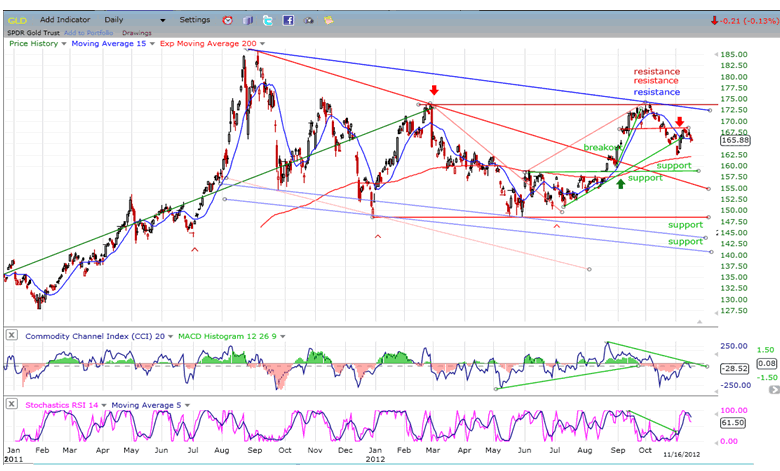Click the yellow sticky note icon
This screenshot has height=471, width=780.
[x=326, y=20]
